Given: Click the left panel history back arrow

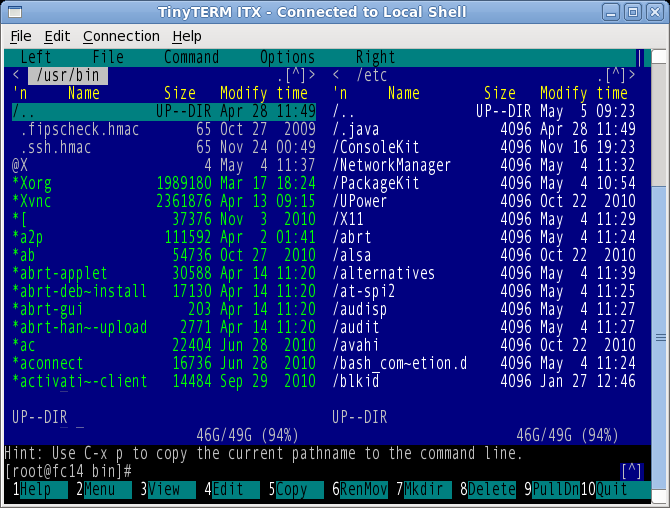Looking at the screenshot, I should [x=16, y=75].
